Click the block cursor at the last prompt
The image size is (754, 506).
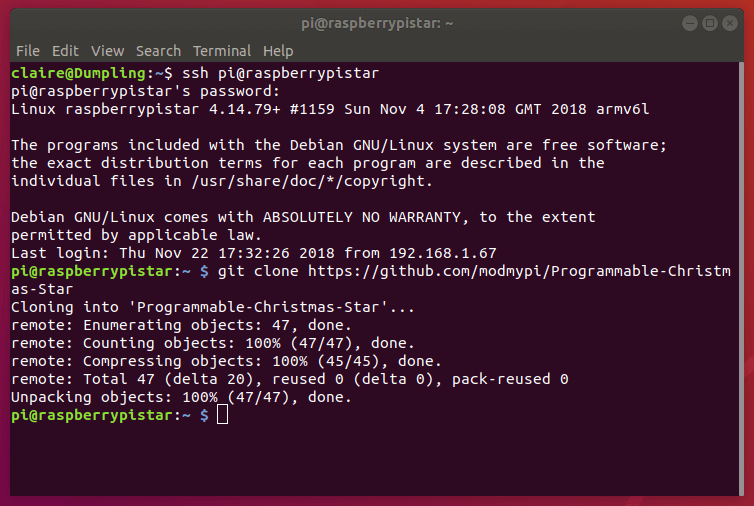(x=222, y=415)
